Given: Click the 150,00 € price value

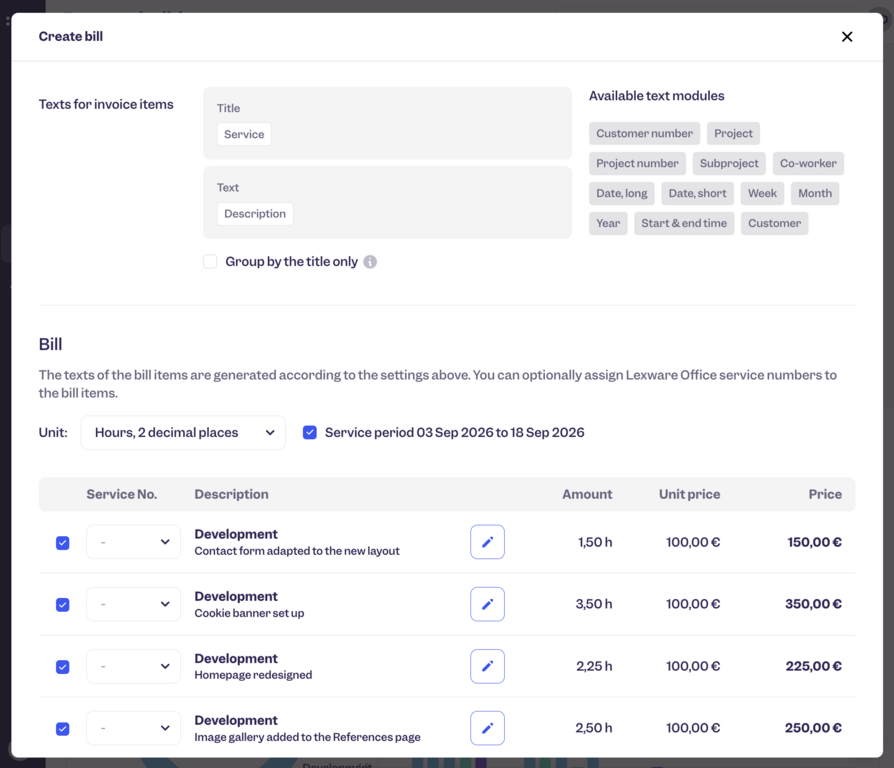Looking at the screenshot, I should coord(814,542).
